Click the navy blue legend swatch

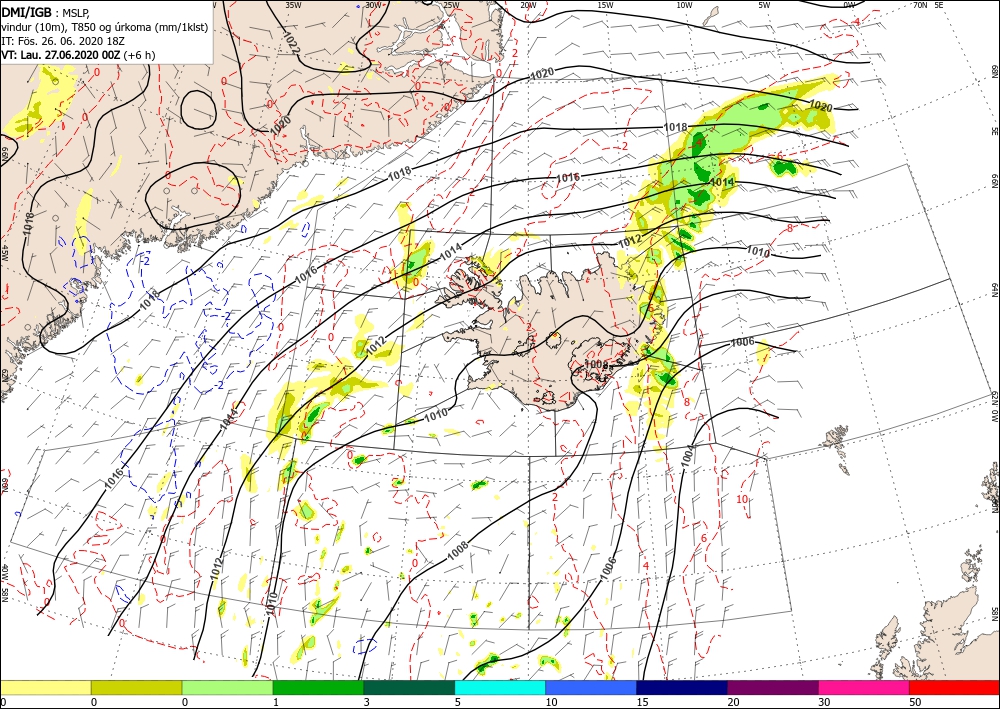pyautogui.click(x=682, y=687)
